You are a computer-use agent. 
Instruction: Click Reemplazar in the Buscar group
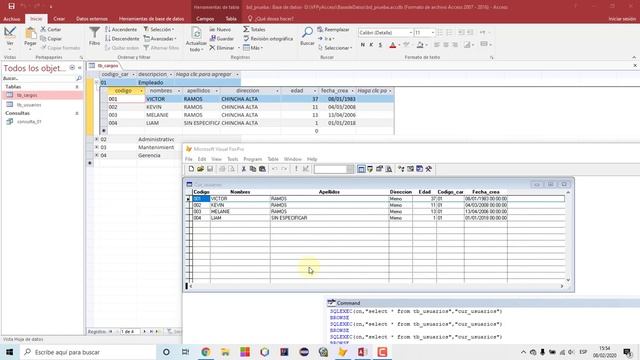[333, 29]
